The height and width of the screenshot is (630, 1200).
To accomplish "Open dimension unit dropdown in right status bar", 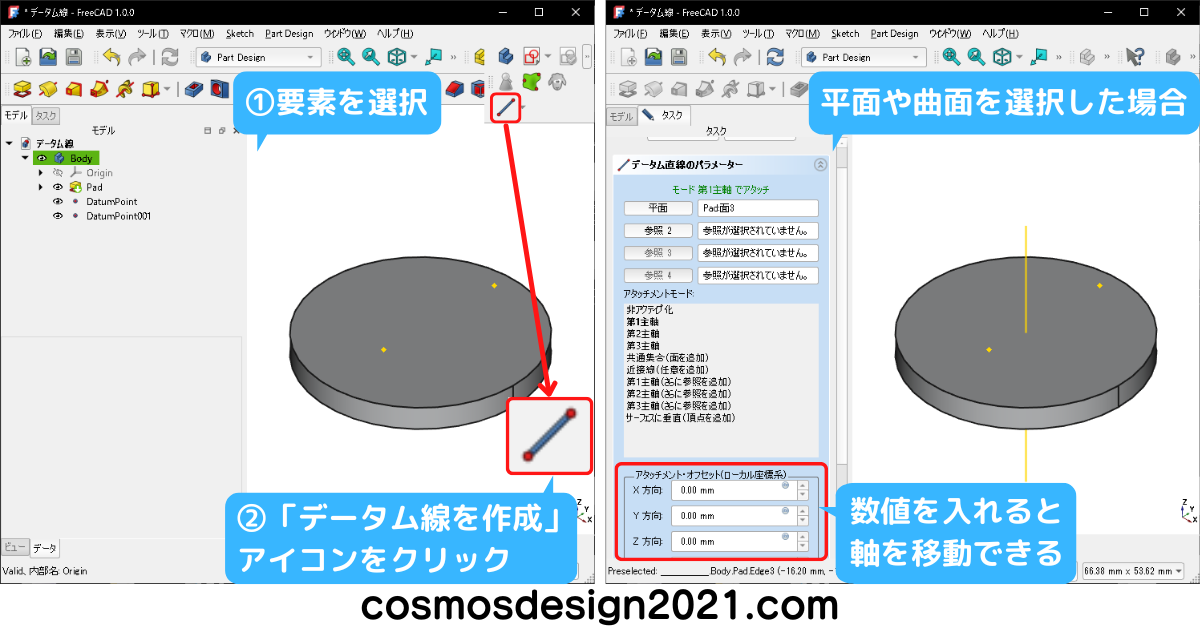I will pyautogui.click(x=1132, y=570).
